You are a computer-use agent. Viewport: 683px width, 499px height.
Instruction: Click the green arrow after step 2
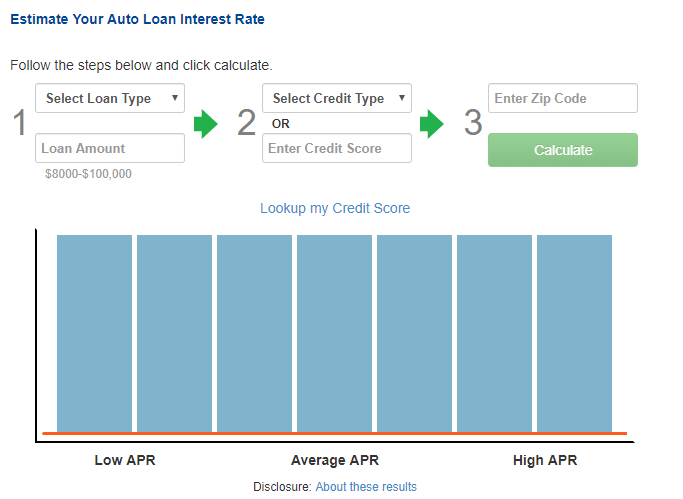click(x=432, y=124)
